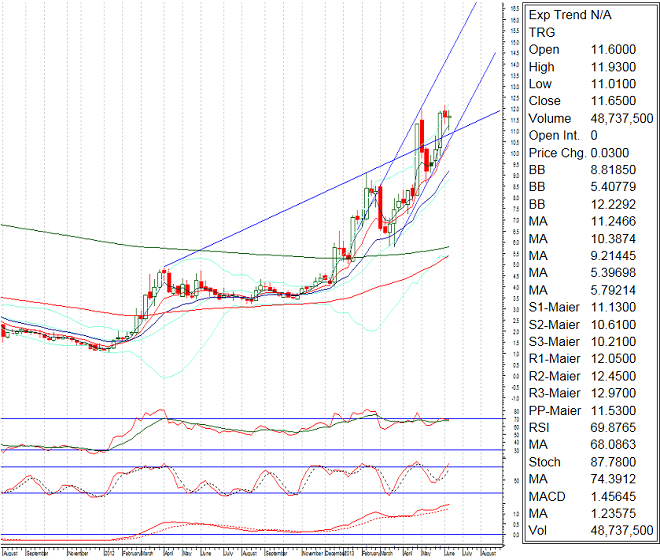
Task: Select the Price Chg. 0.0300 row
Action: 590,152
